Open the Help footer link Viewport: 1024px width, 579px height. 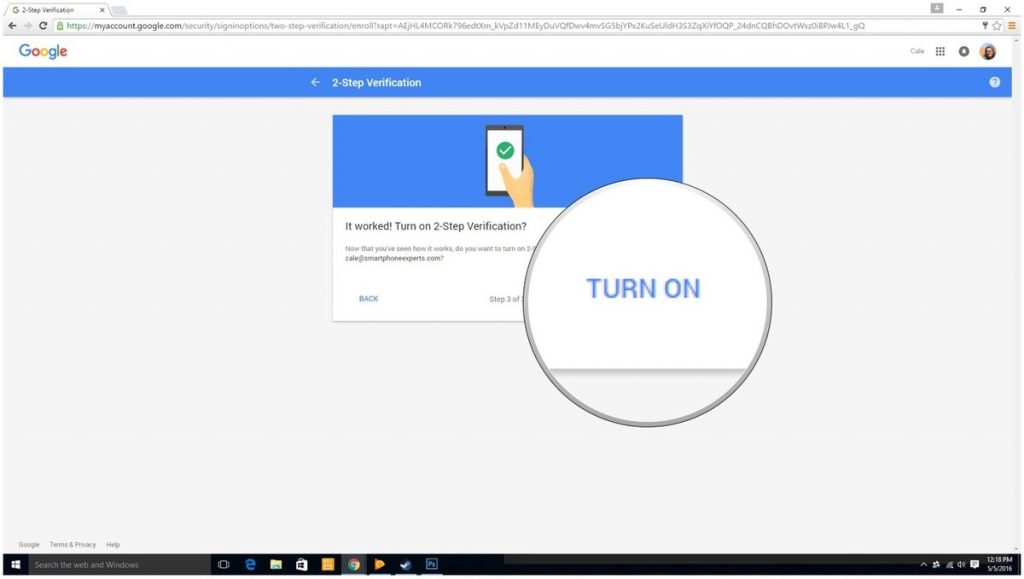(x=113, y=544)
